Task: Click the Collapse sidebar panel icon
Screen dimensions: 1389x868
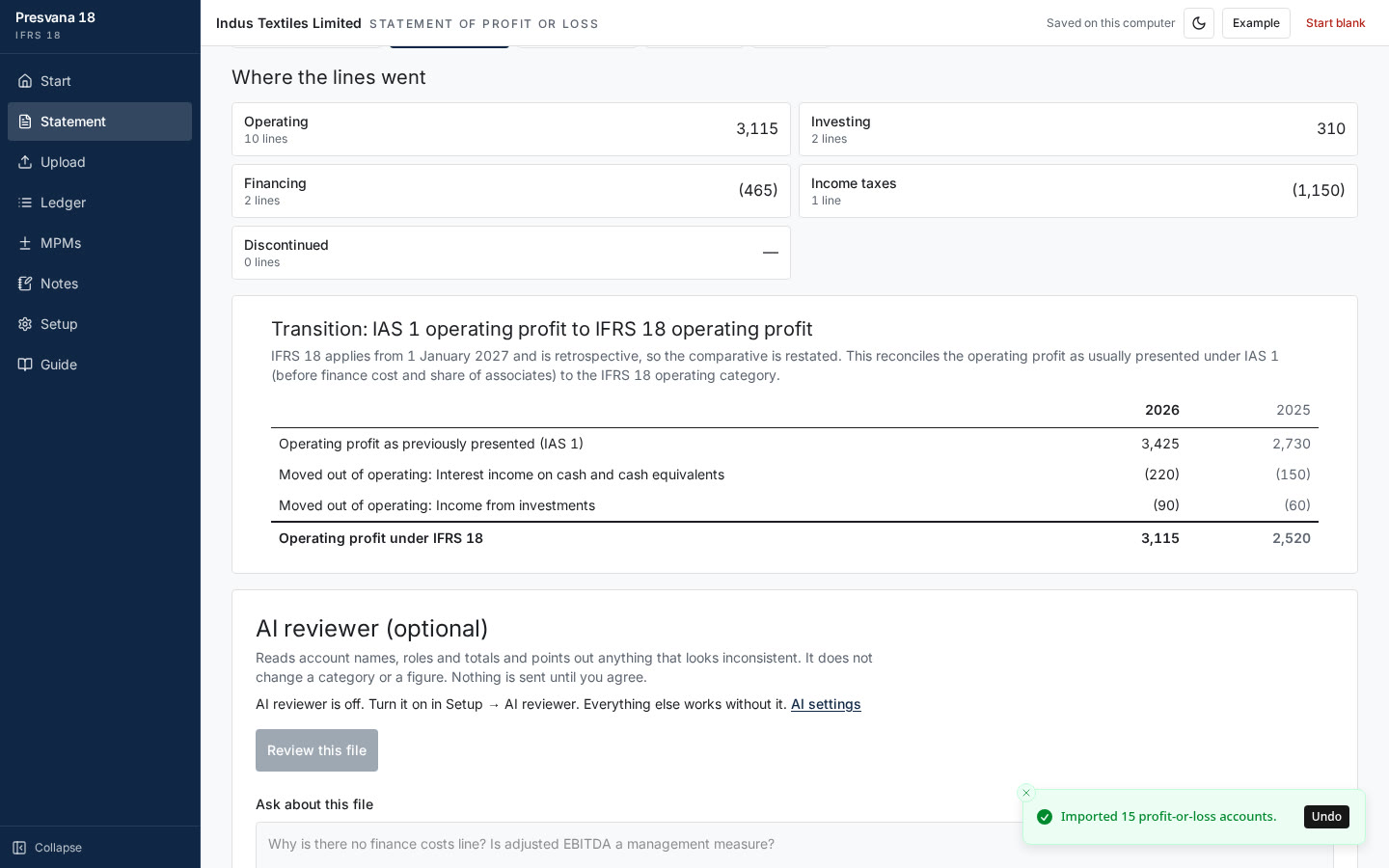Action: point(19,848)
